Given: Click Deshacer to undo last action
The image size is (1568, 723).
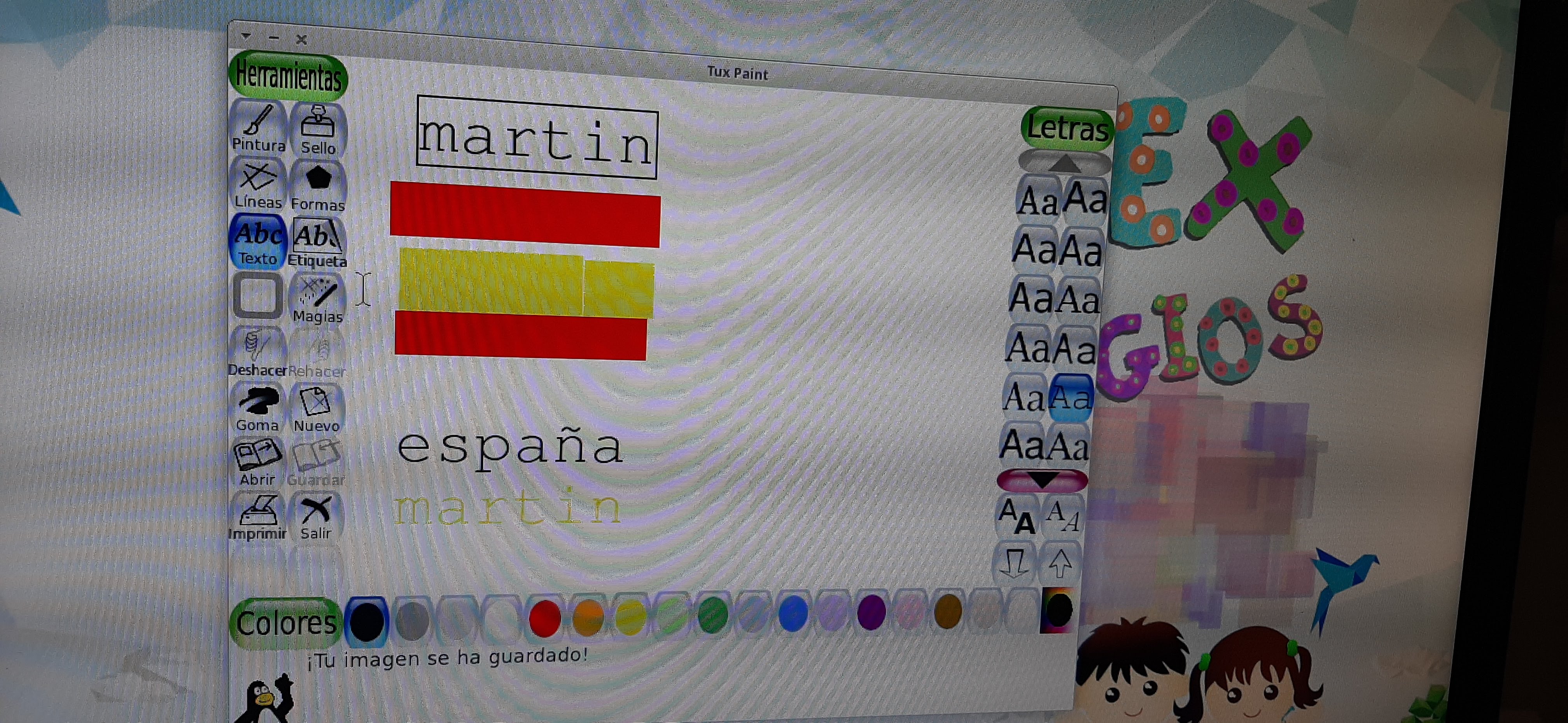Looking at the screenshot, I should point(257,353).
